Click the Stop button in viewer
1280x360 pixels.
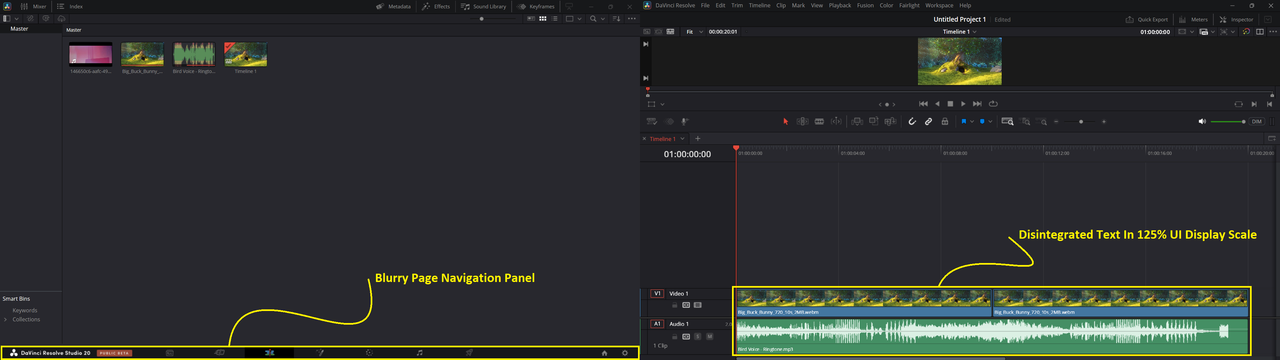click(950, 104)
